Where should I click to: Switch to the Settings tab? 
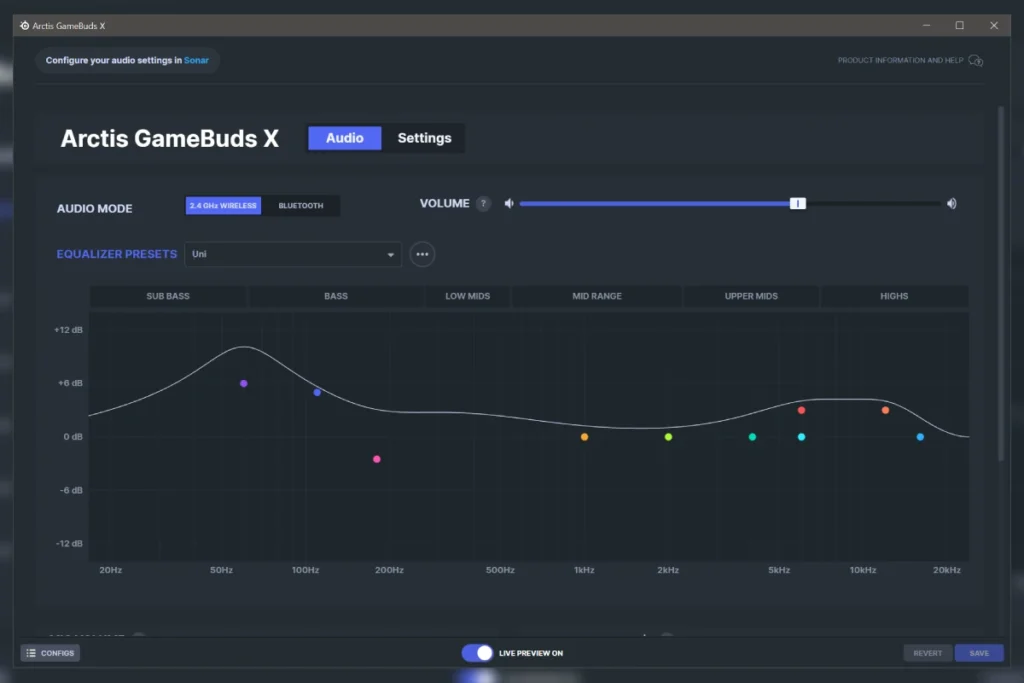424,138
